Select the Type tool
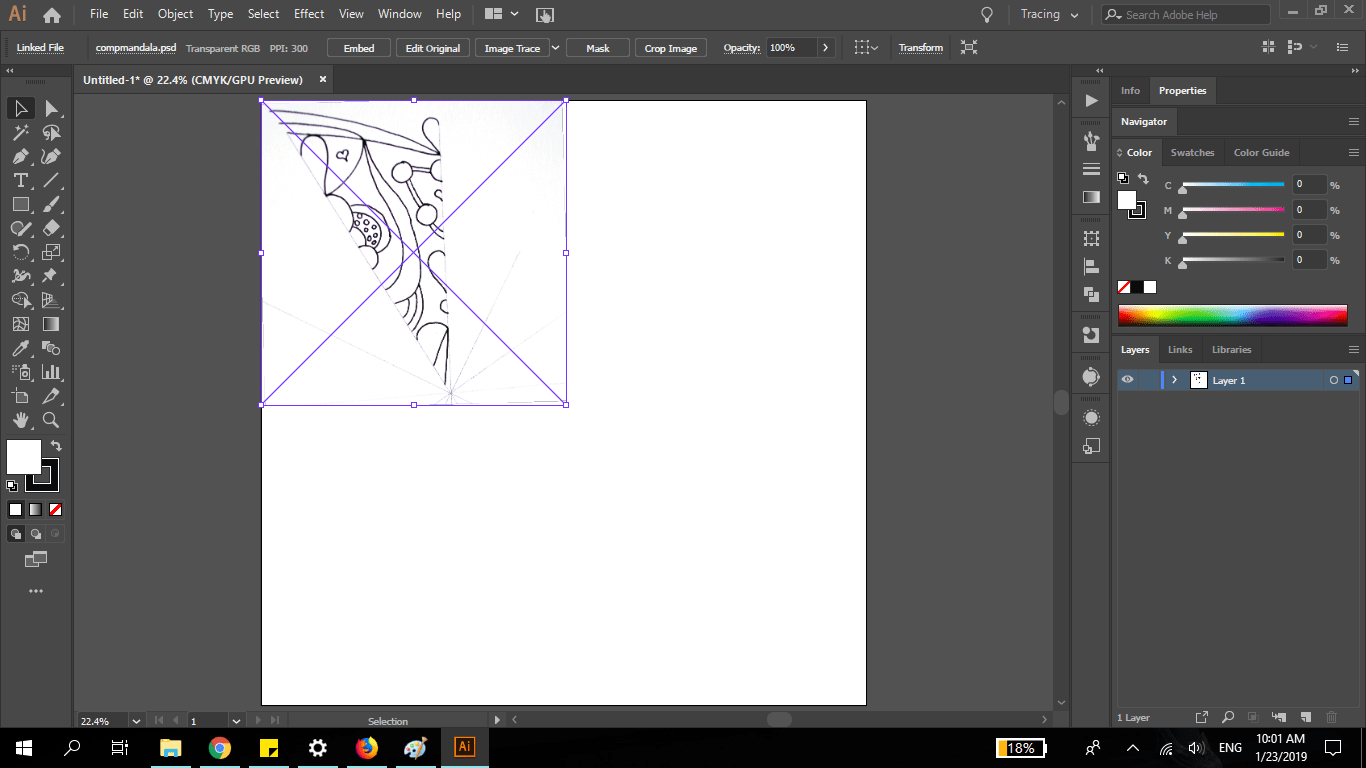The image size is (1366, 768). tap(20, 180)
